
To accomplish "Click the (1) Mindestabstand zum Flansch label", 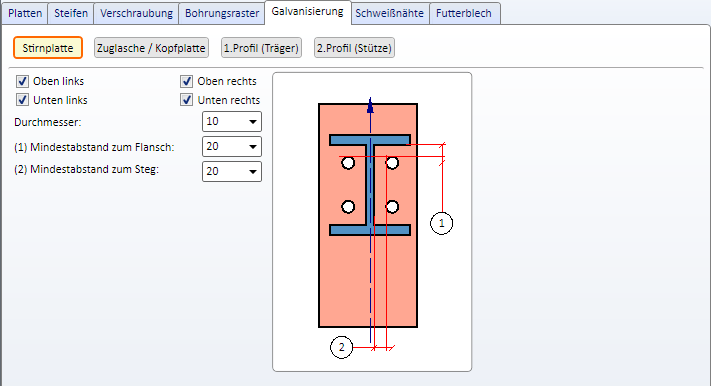I will (94, 147).
